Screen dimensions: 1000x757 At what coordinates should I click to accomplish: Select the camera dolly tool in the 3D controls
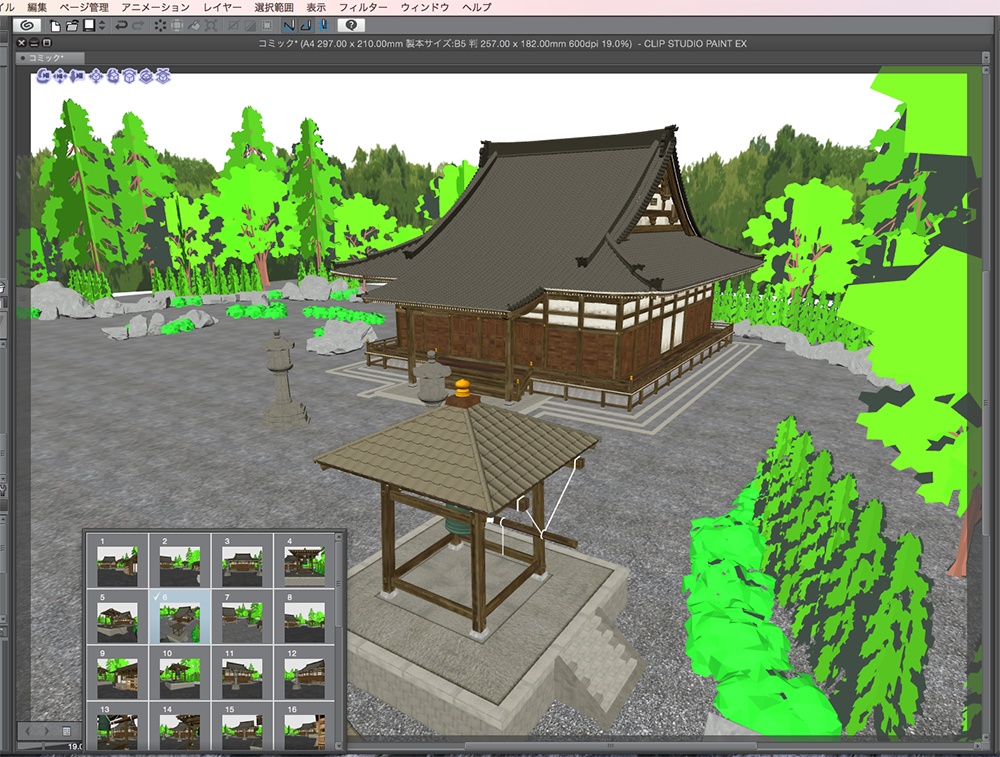pyautogui.click(x=76, y=76)
